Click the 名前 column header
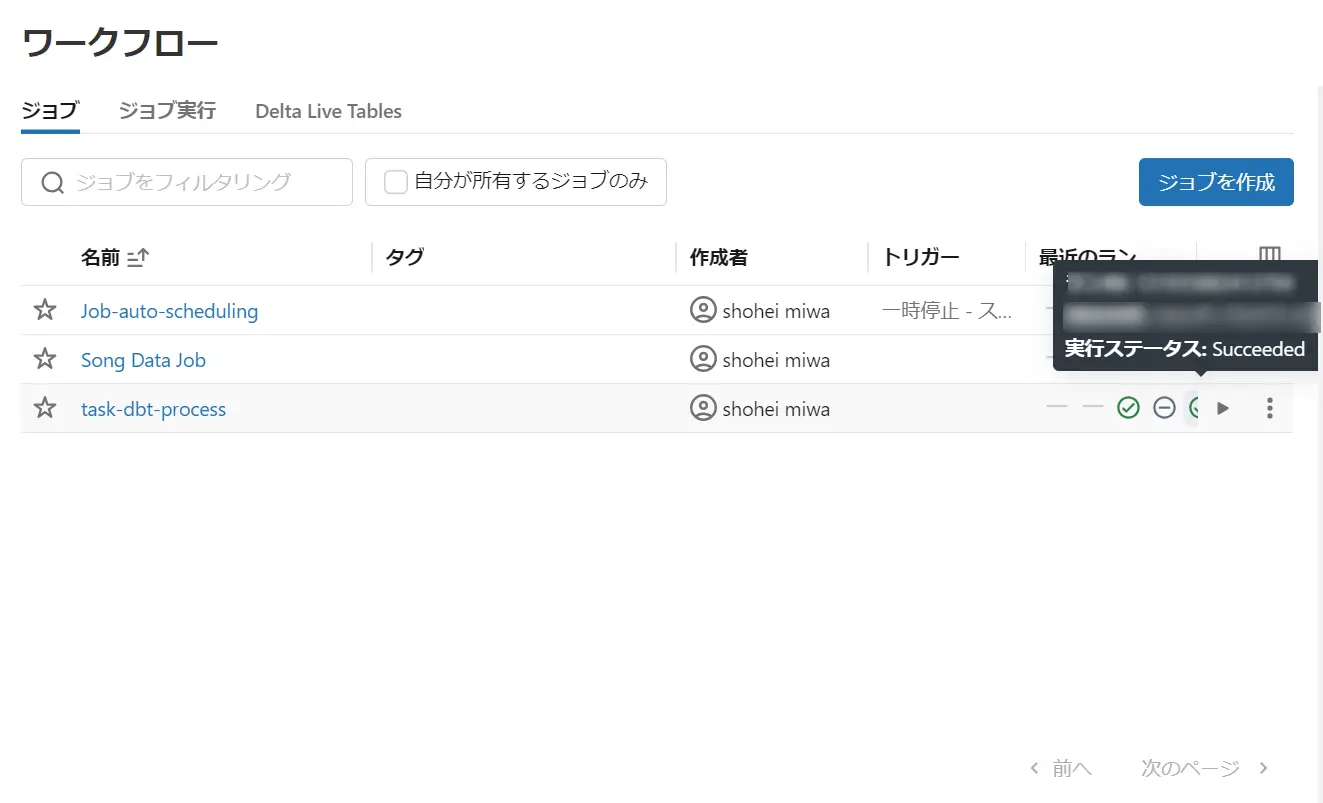 (x=100, y=258)
